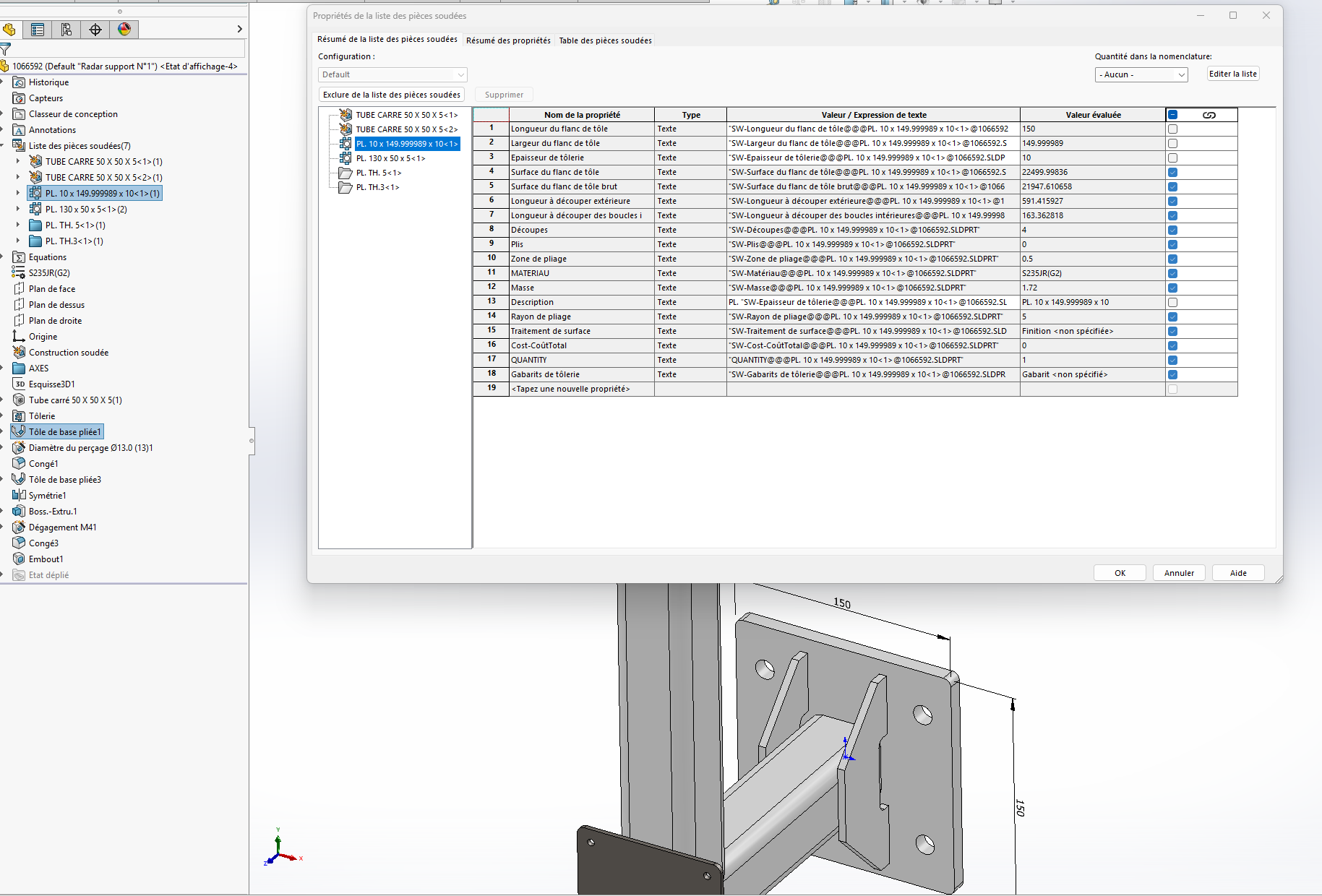Switch to Table des pièces soudées tab
This screenshot has width=1322, height=896.
point(605,40)
